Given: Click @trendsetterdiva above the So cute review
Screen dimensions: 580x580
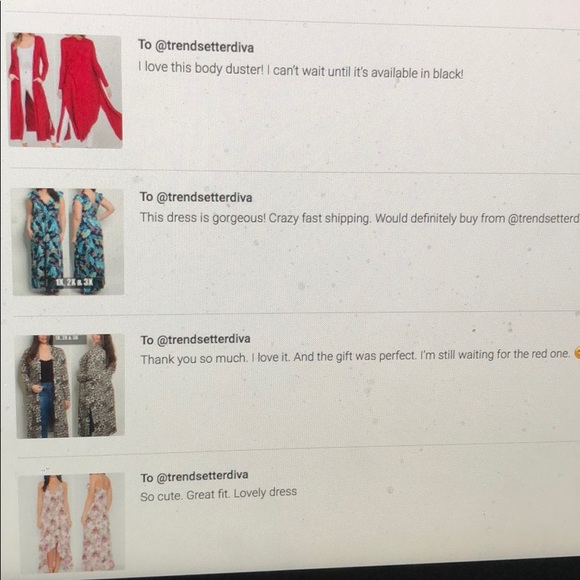Looking at the screenshot, I should (202, 476).
